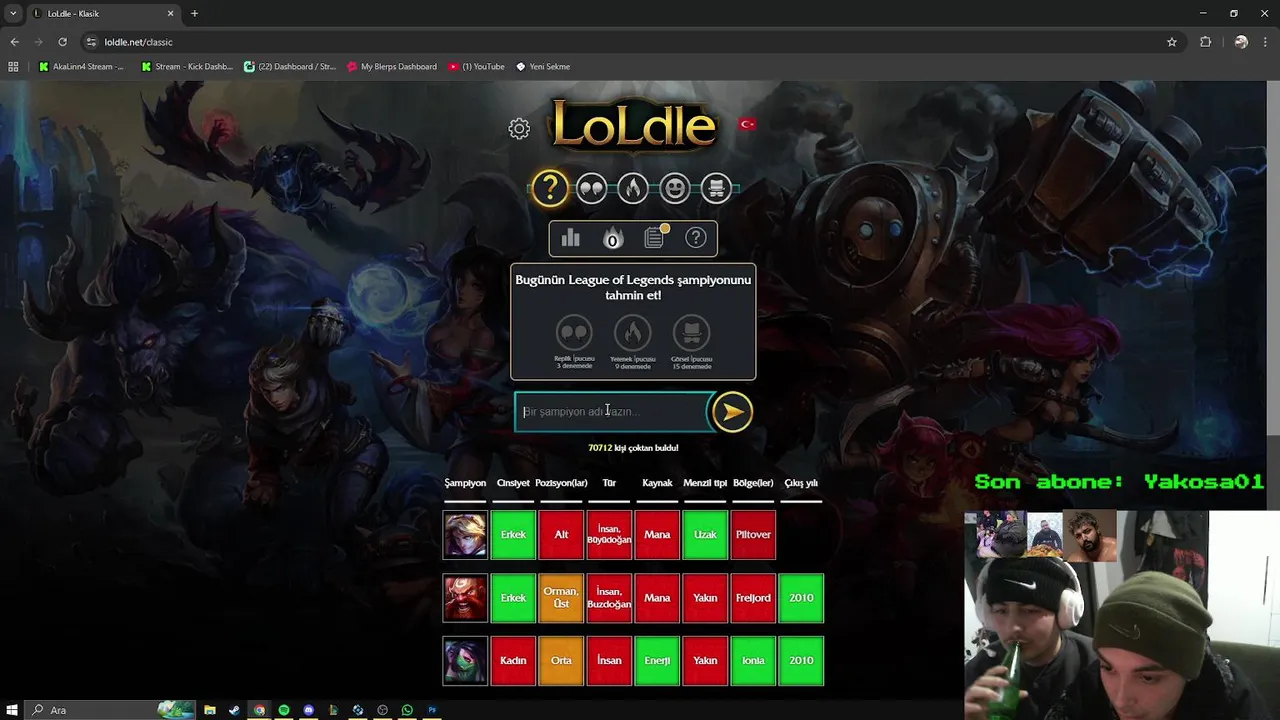This screenshot has width=1280, height=720.
Task: Click the champion name input field
Action: (x=612, y=412)
